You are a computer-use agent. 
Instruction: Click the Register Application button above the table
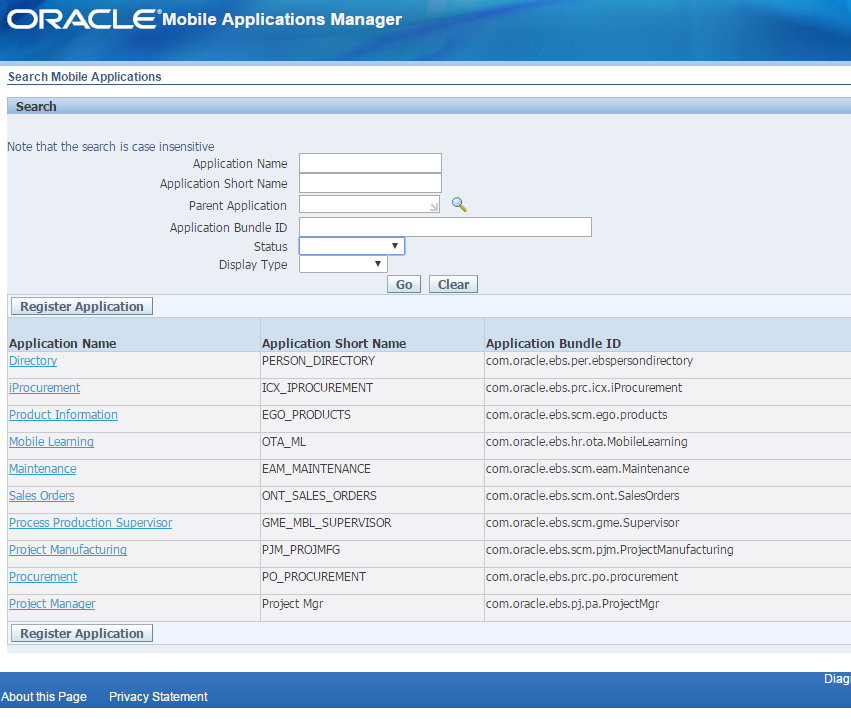82,306
